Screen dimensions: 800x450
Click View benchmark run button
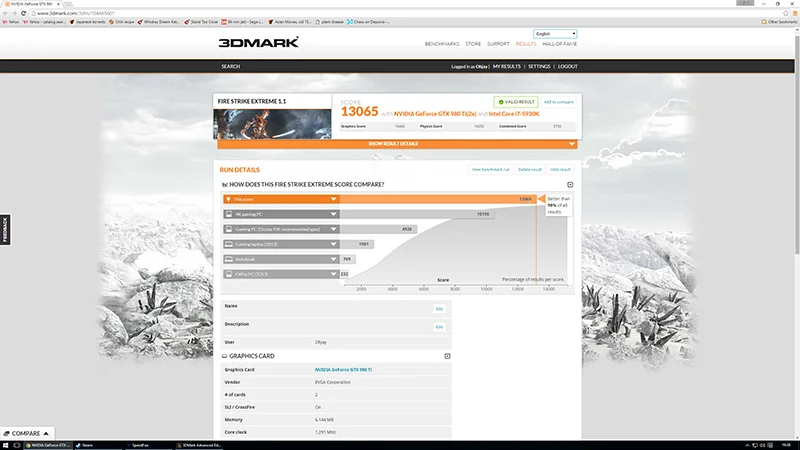tap(490, 169)
